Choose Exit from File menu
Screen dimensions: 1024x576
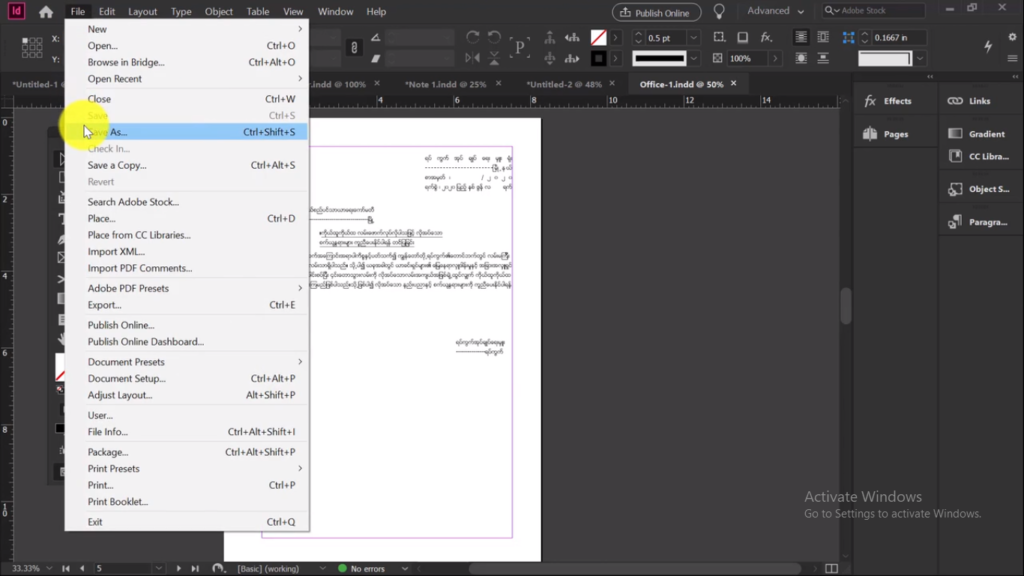click(187, 522)
